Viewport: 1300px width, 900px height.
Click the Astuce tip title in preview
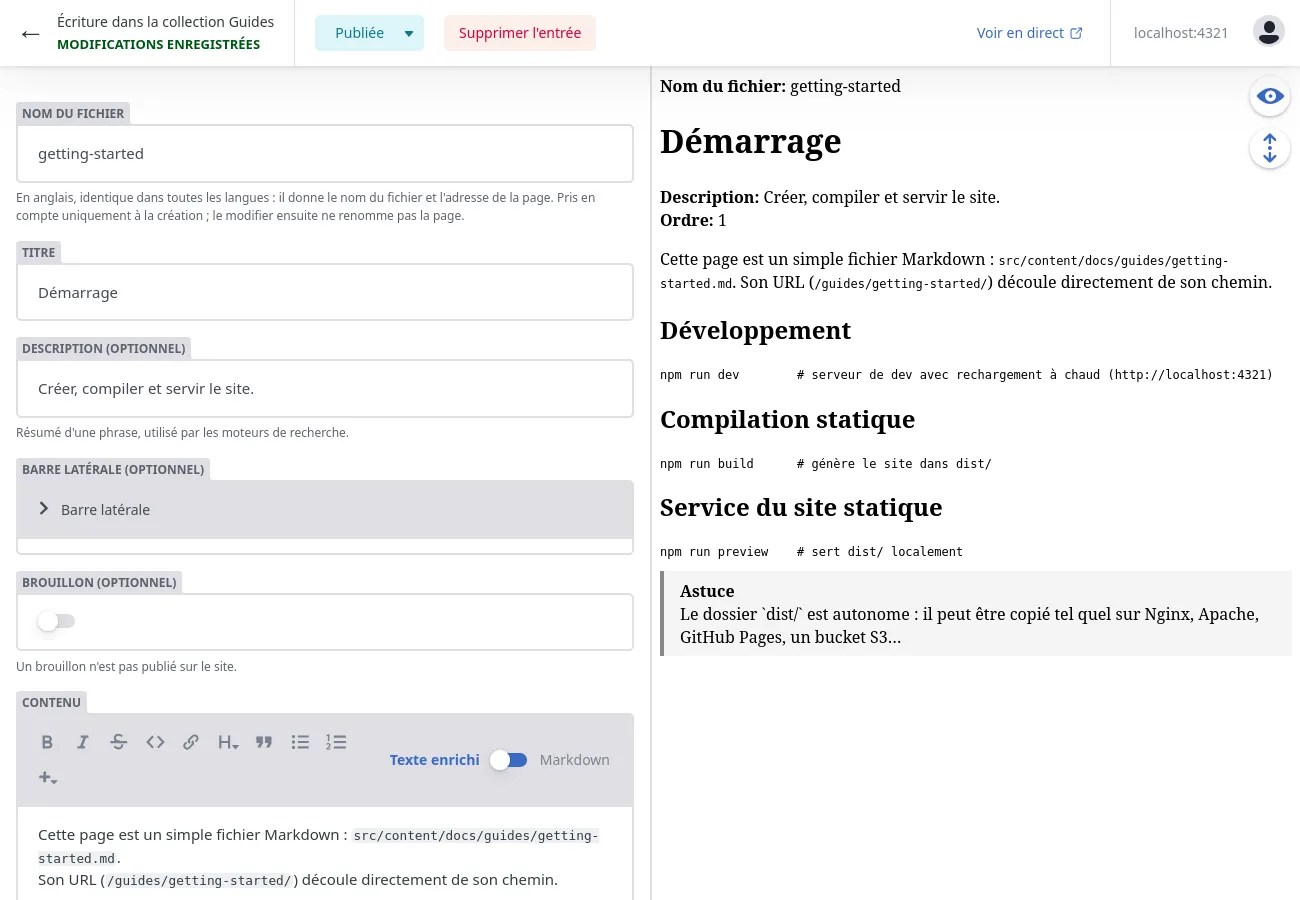pos(707,591)
